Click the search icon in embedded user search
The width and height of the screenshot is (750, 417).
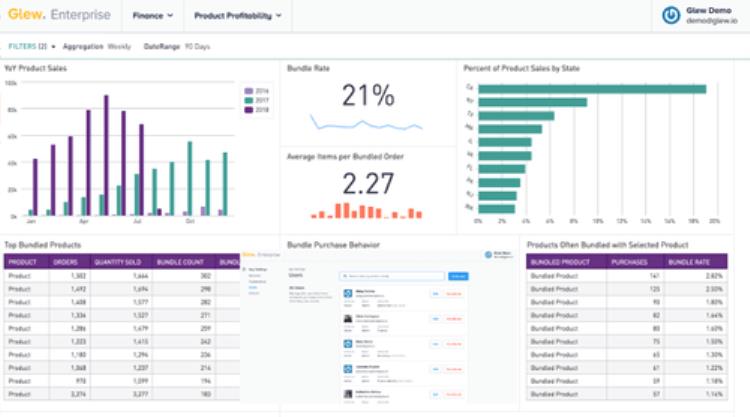click(347, 275)
